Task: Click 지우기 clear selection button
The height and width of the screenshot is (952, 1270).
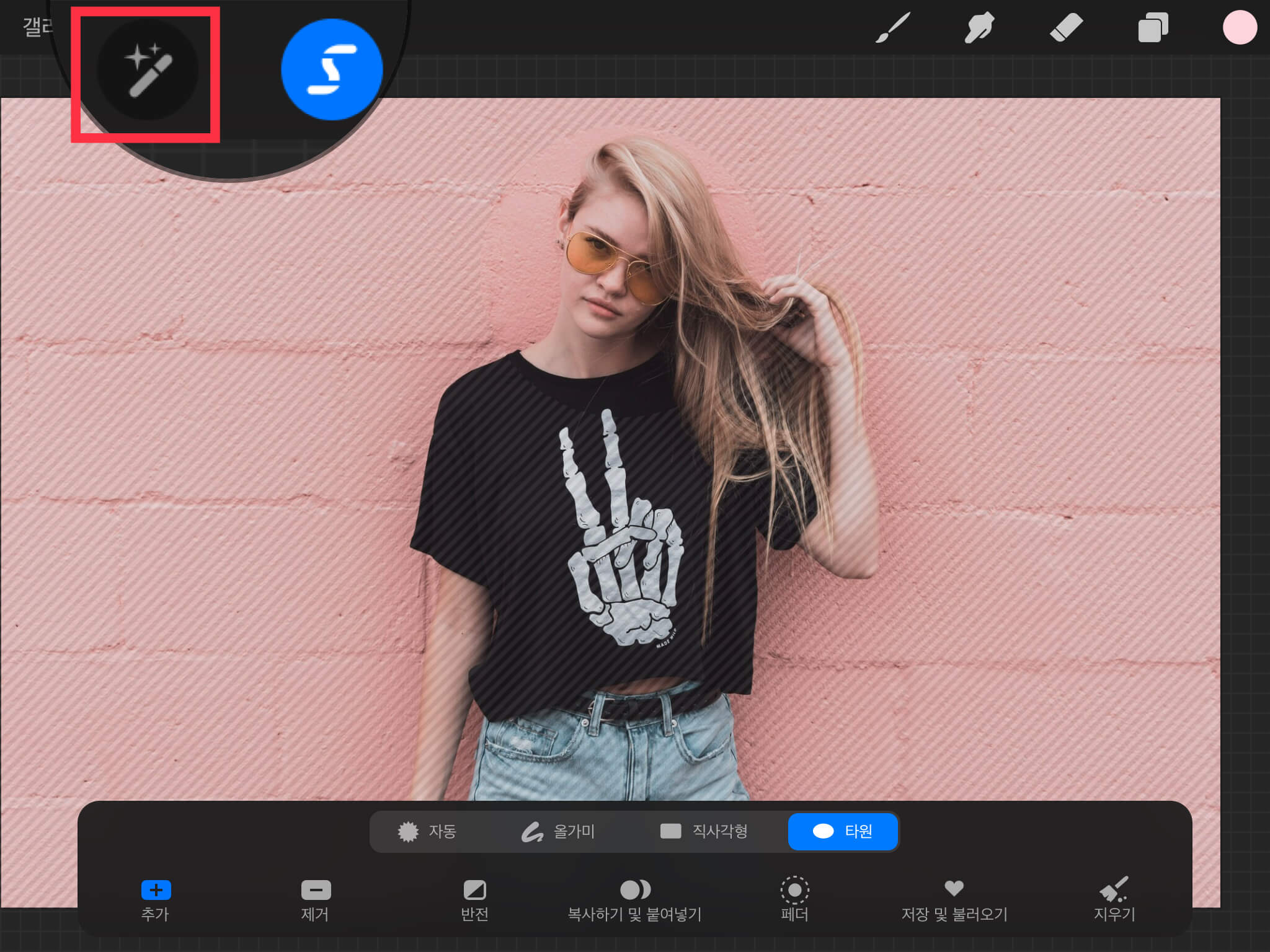Action: (1114, 899)
